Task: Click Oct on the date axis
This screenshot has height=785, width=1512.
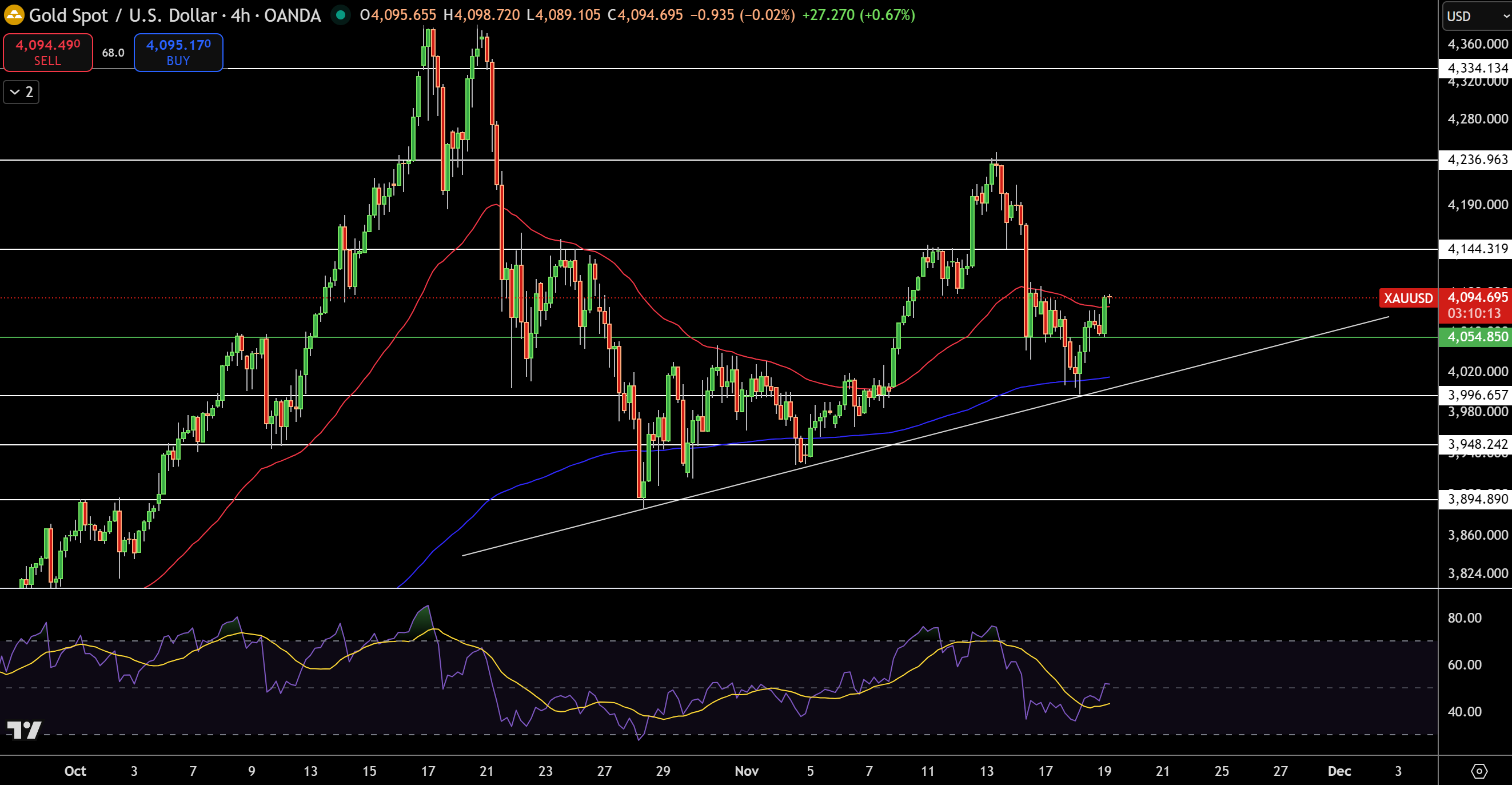Action: pyautogui.click(x=75, y=771)
